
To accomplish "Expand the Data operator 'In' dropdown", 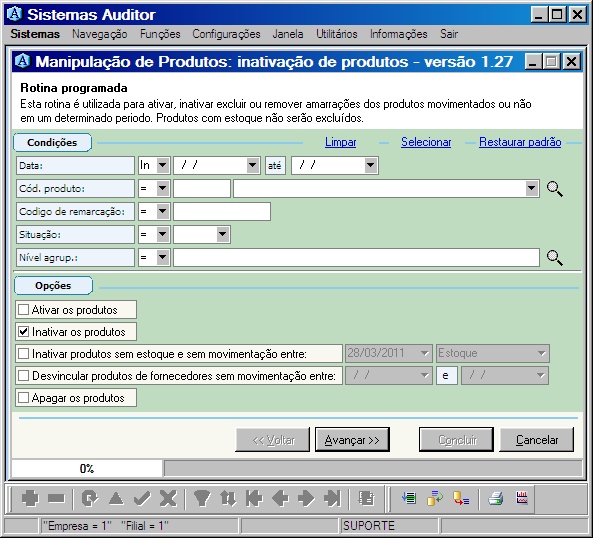I will tap(163, 165).
